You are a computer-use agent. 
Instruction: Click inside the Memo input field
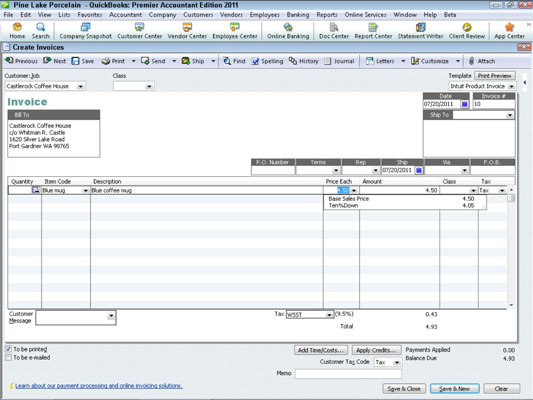tap(348, 373)
